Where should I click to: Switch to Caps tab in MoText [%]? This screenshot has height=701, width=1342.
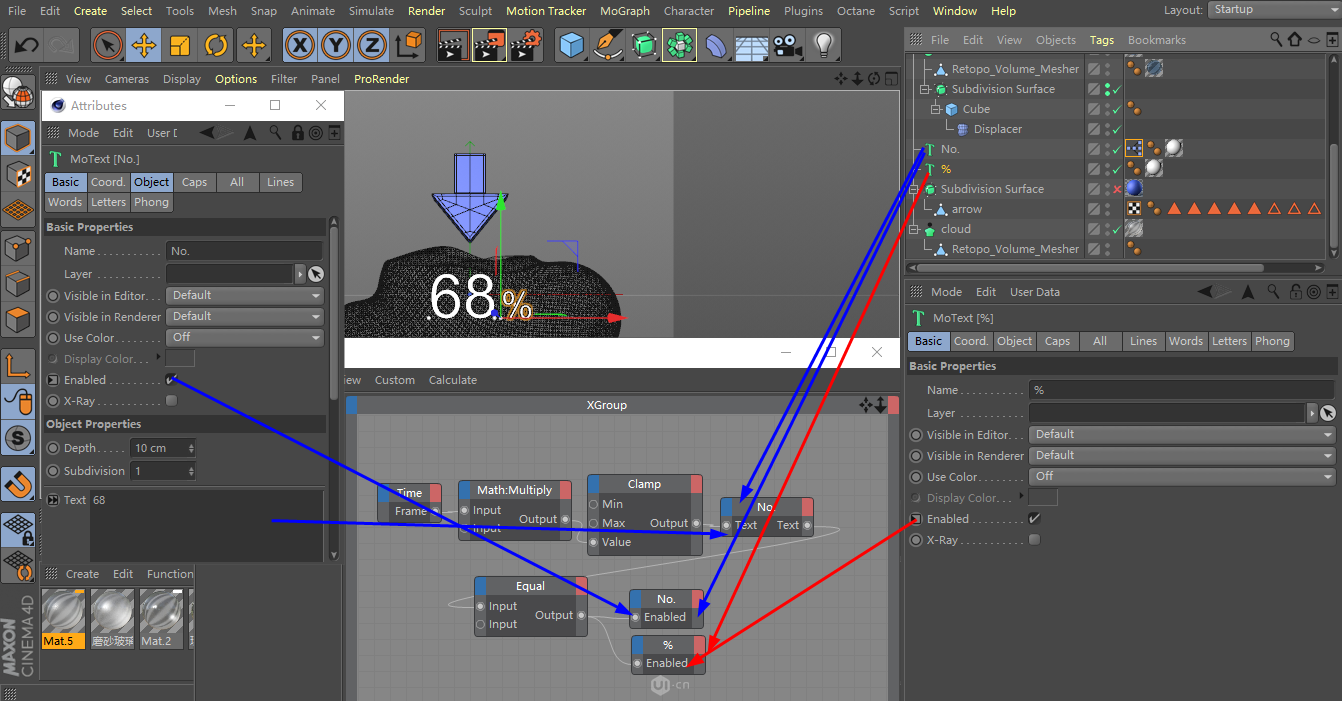click(1057, 341)
